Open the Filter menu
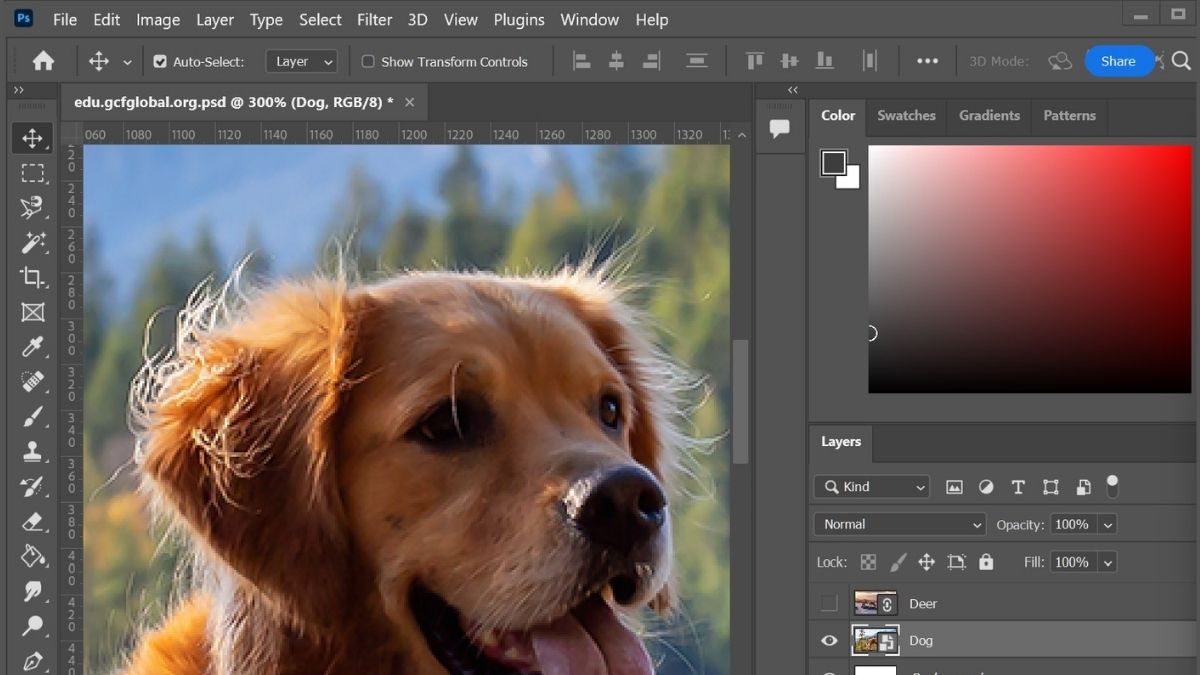The image size is (1200, 675). [374, 19]
